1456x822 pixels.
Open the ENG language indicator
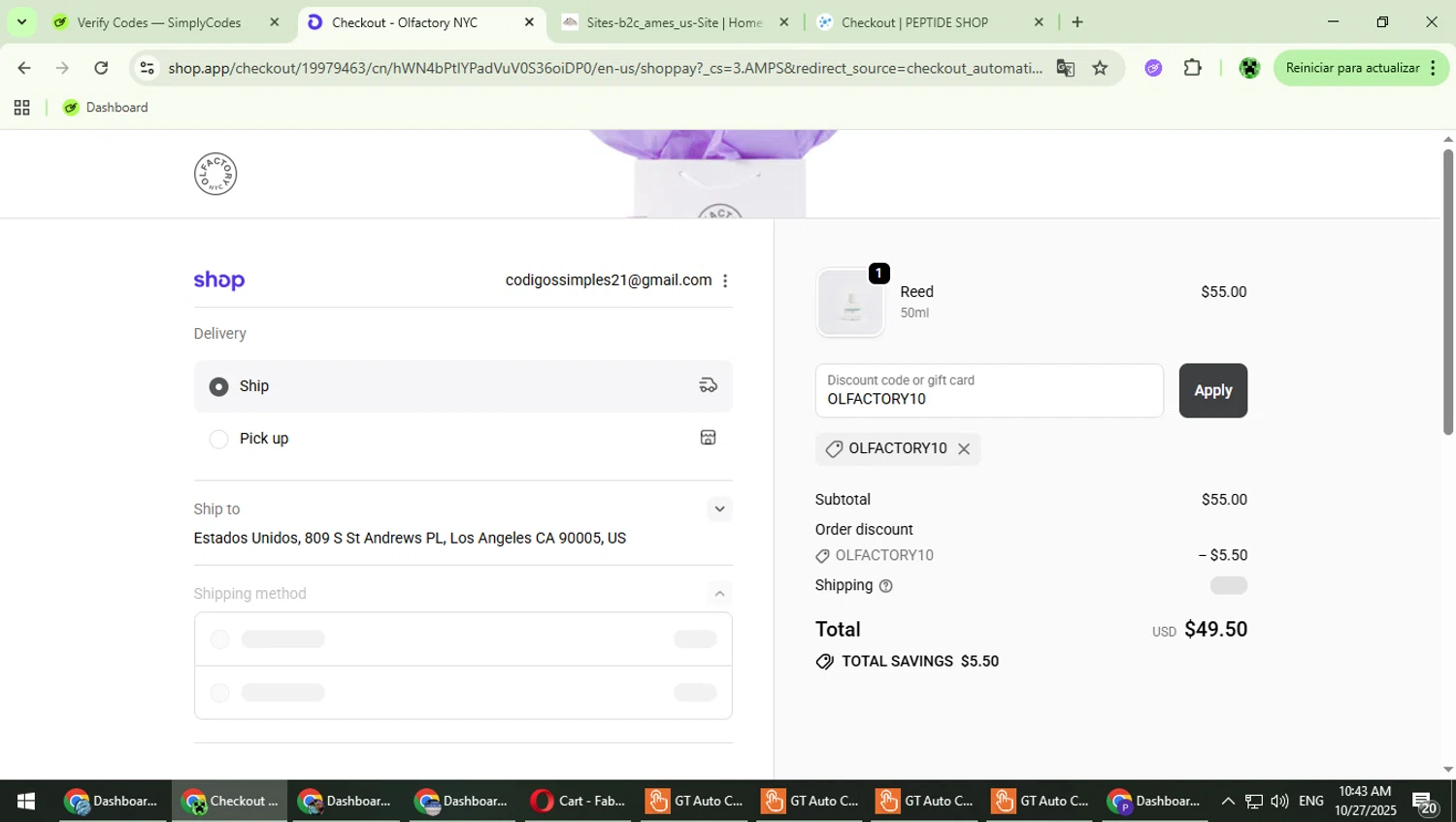click(x=1311, y=801)
